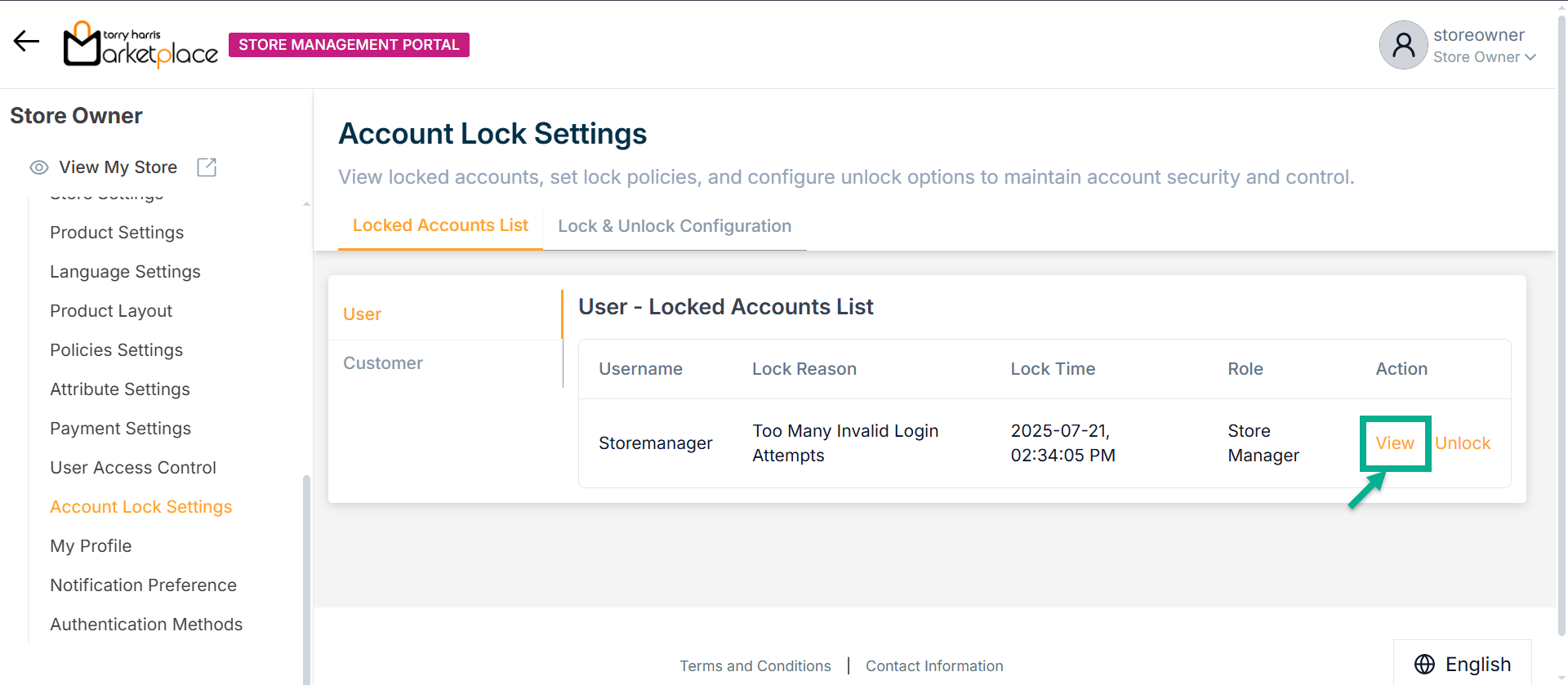Switch to Lock & Unlock Configuration tab
The width and height of the screenshot is (1568, 685).
pos(675,226)
